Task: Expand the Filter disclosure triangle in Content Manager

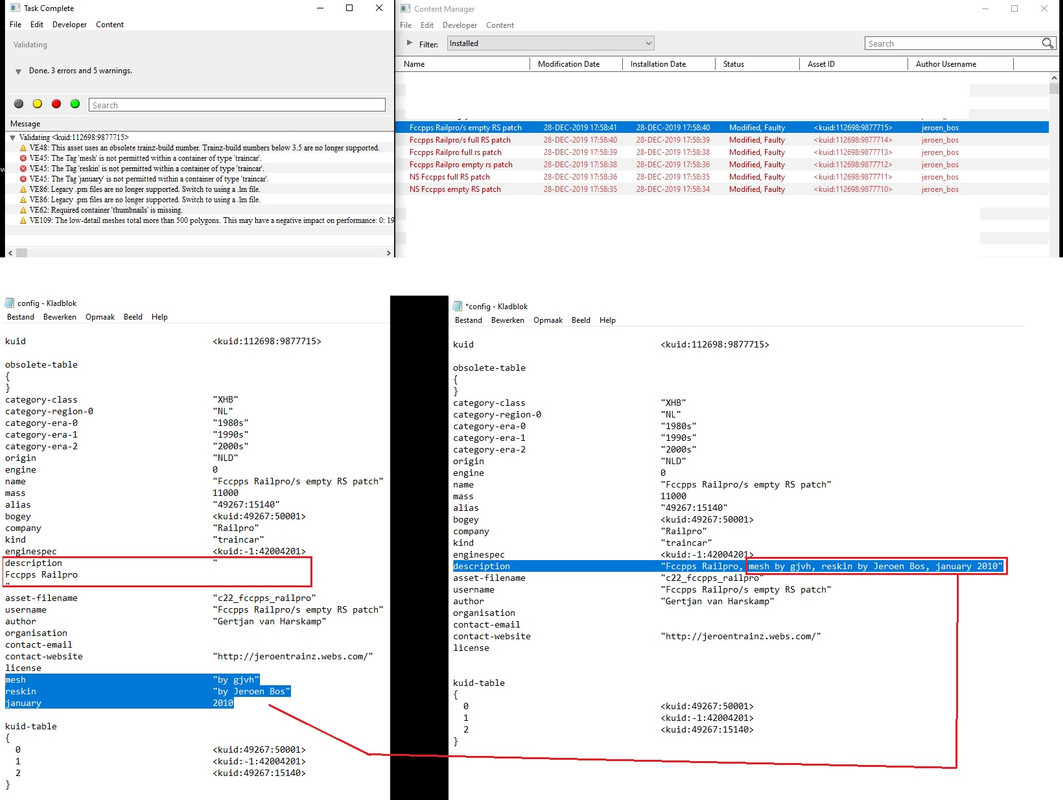Action: (409, 43)
